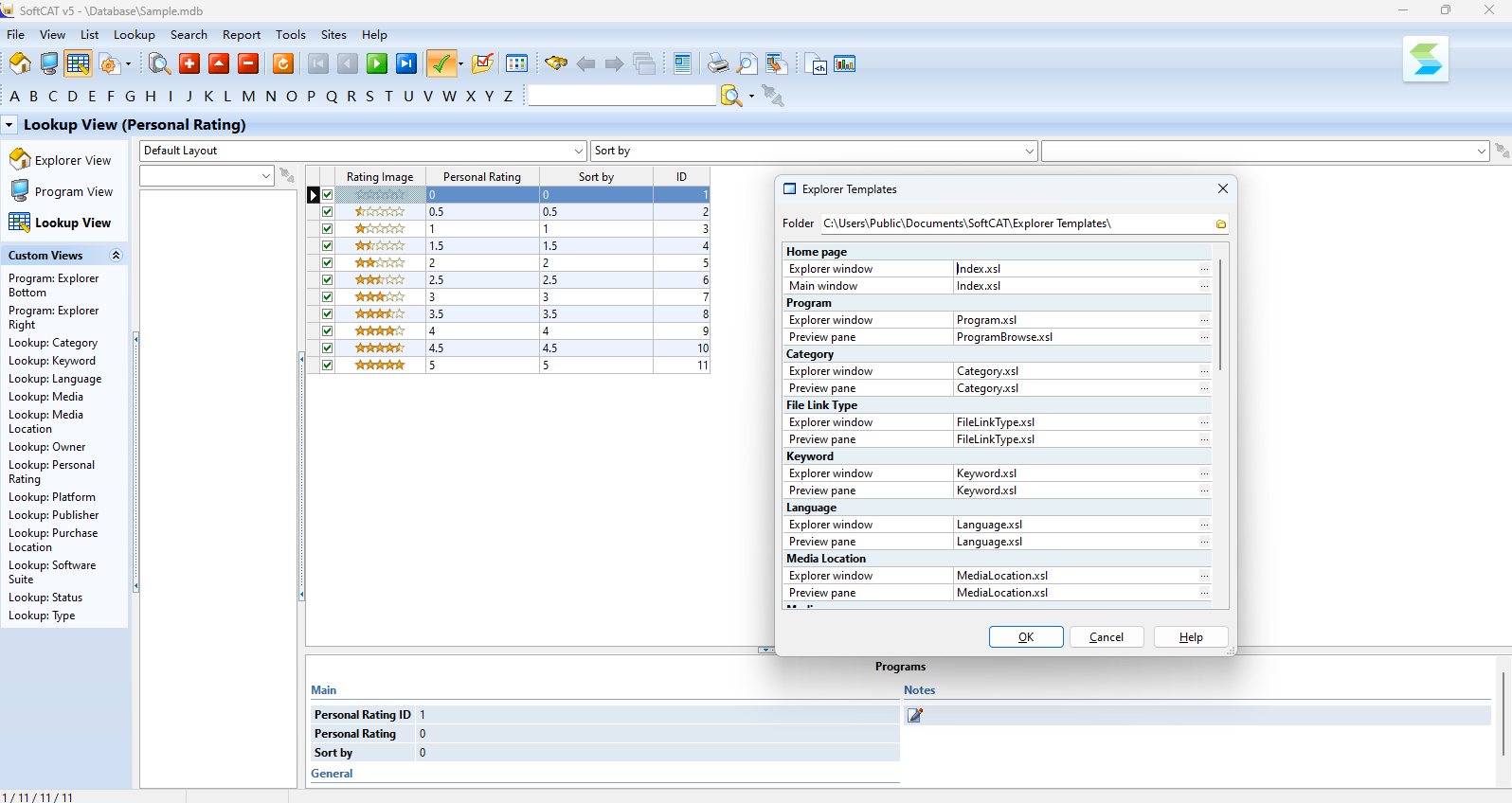The width and height of the screenshot is (1512, 803).
Task: Toggle checkbox for rating row 4.5
Action: (328, 348)
